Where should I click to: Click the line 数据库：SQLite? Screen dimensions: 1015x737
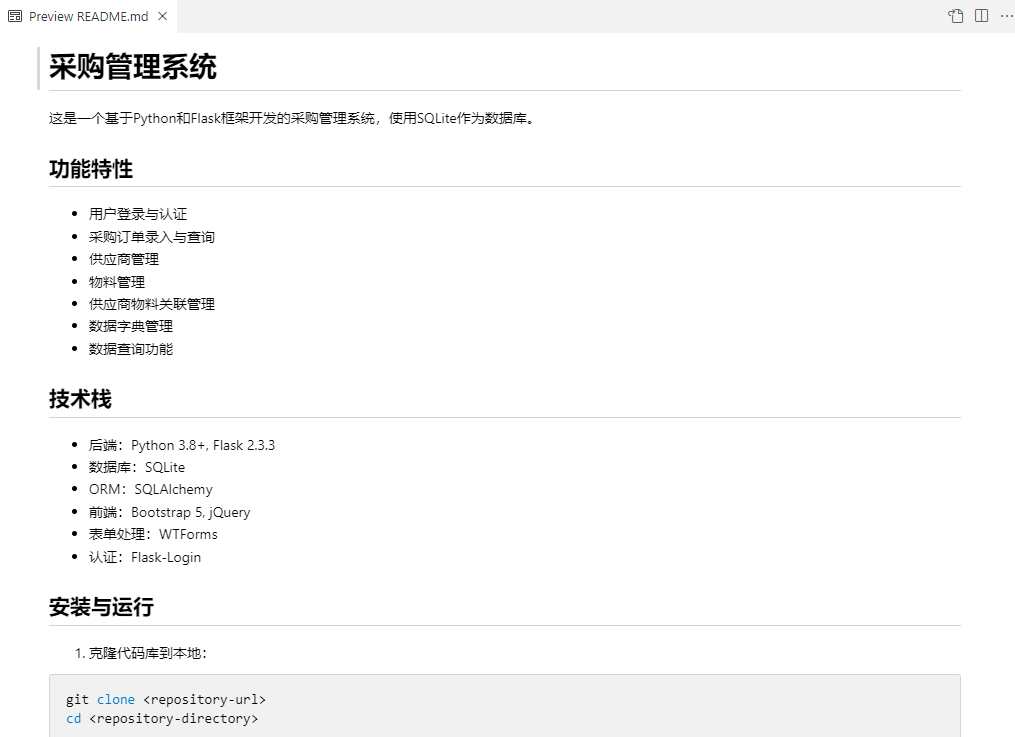(137, 467)
